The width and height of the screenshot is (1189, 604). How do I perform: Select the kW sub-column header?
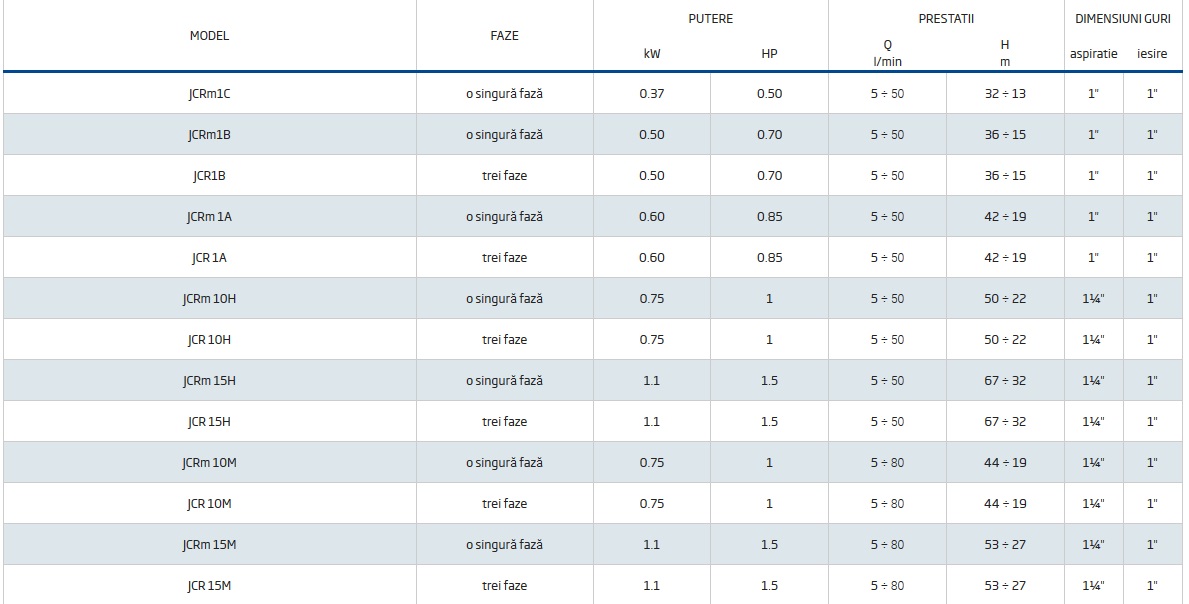pyautogui.click(x=652, y=54)
